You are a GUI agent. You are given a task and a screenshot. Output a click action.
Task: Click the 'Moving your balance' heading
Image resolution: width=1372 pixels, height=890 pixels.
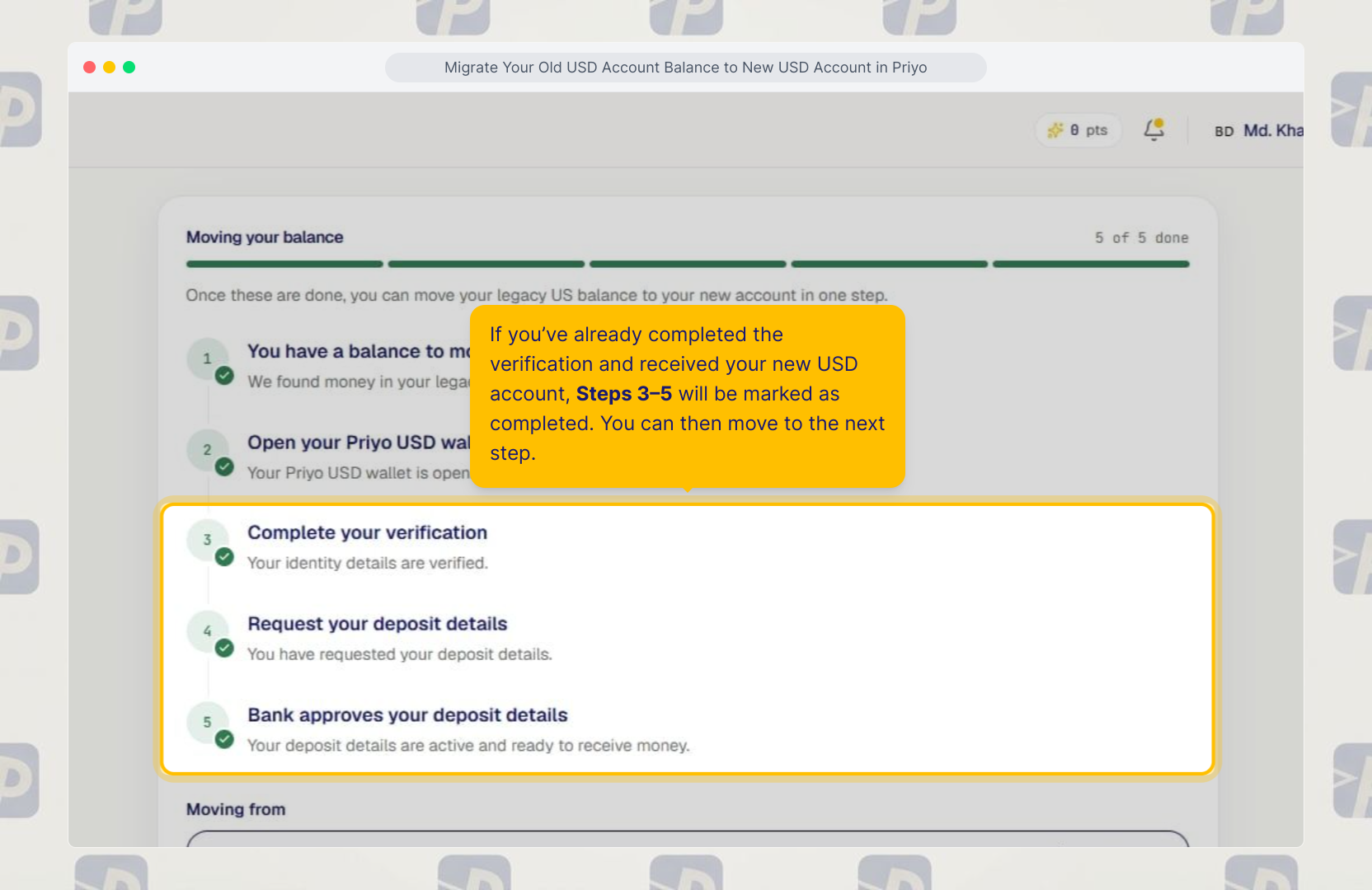(265, 237)
